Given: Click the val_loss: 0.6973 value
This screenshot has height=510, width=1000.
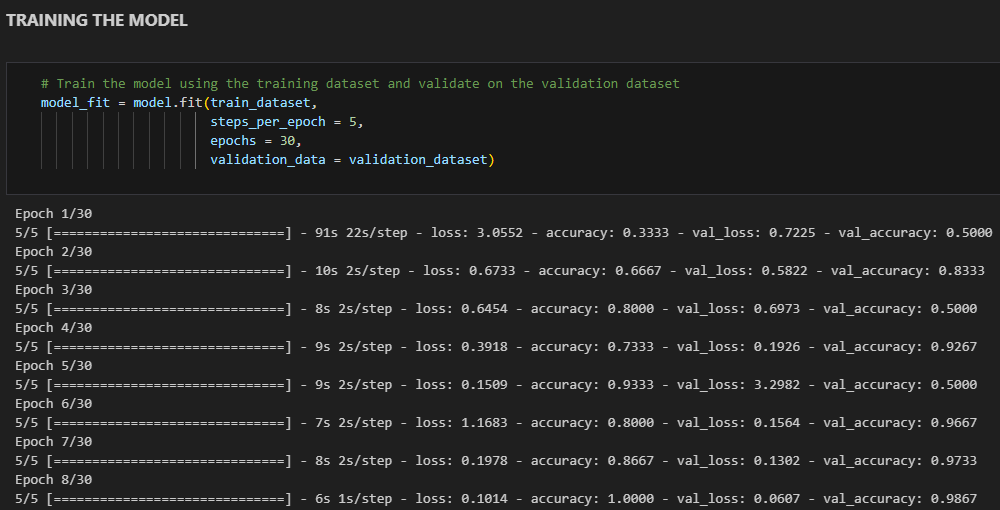Looking at the screenshot, I should [738, 309].
